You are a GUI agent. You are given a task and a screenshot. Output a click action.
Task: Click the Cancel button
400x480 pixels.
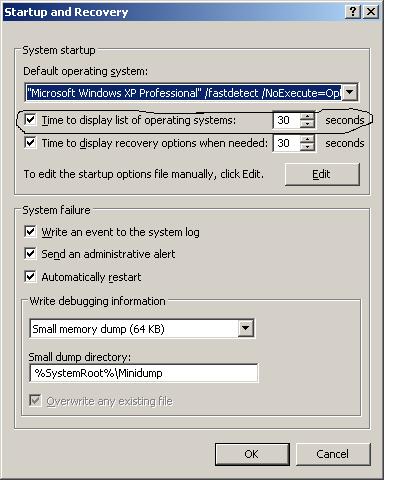[x=333, y=454]
